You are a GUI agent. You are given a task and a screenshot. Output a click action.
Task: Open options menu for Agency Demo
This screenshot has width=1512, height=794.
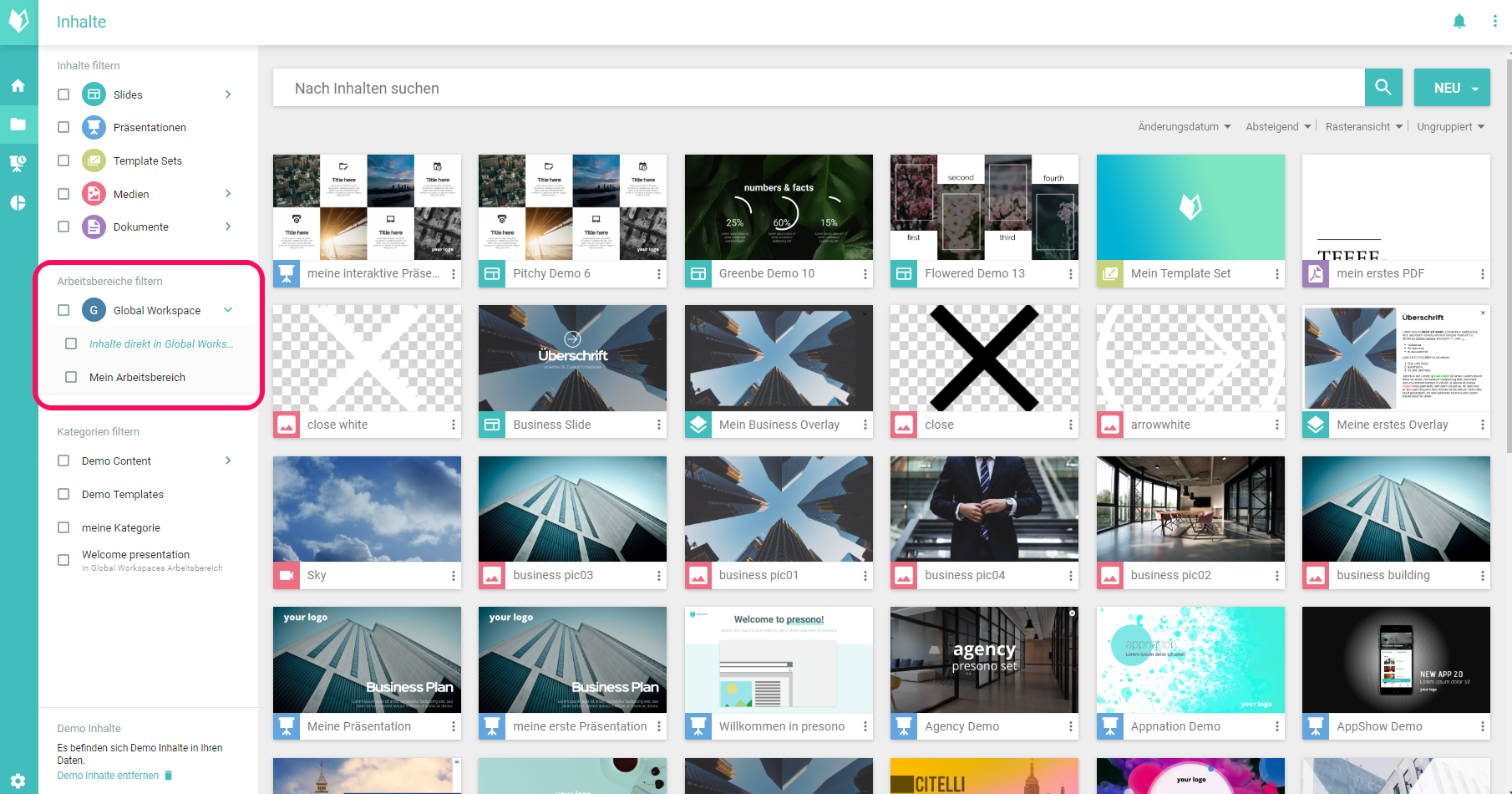click(x=1071, y=727)
